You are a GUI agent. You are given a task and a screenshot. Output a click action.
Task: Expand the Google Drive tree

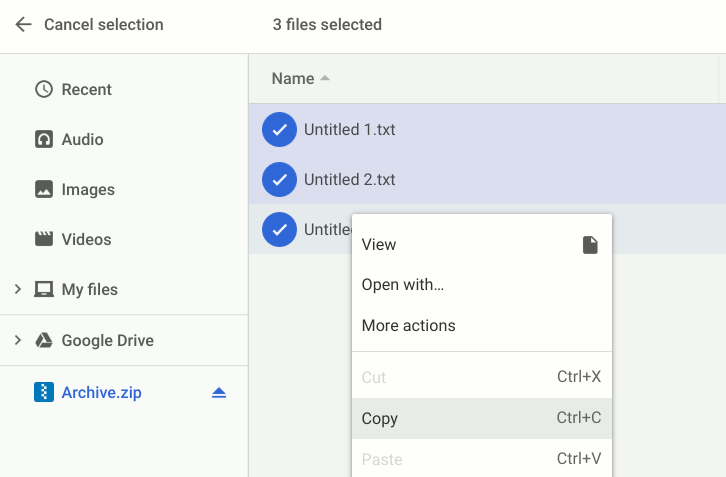pos(17,340)
